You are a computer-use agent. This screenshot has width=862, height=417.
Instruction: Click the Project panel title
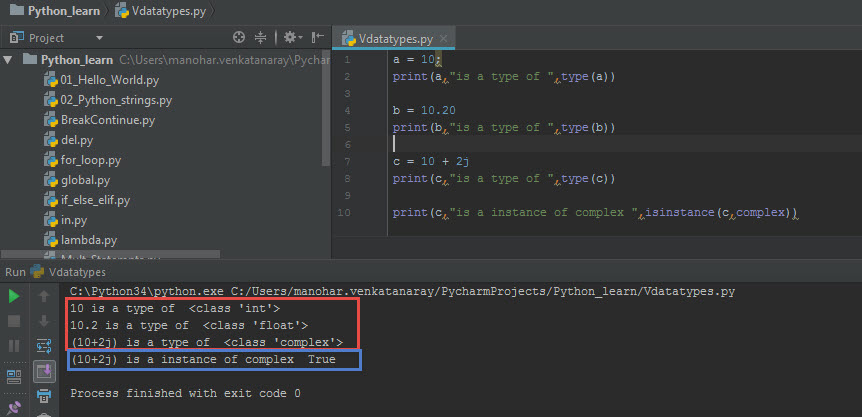click(46, 38)
